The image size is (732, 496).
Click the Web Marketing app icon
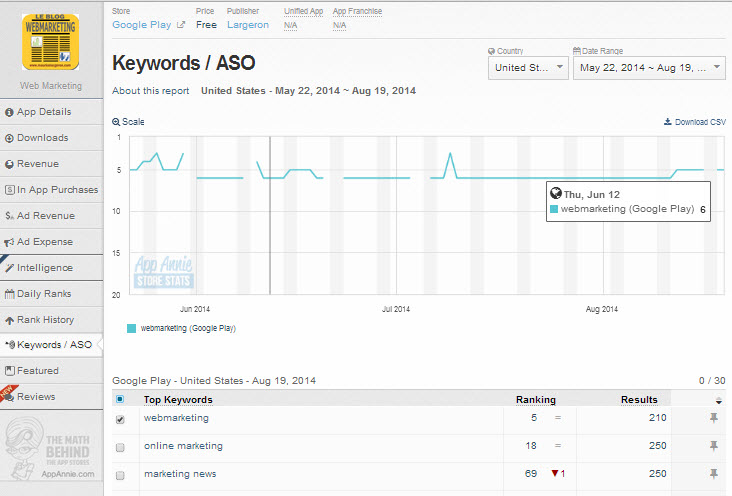50,42
